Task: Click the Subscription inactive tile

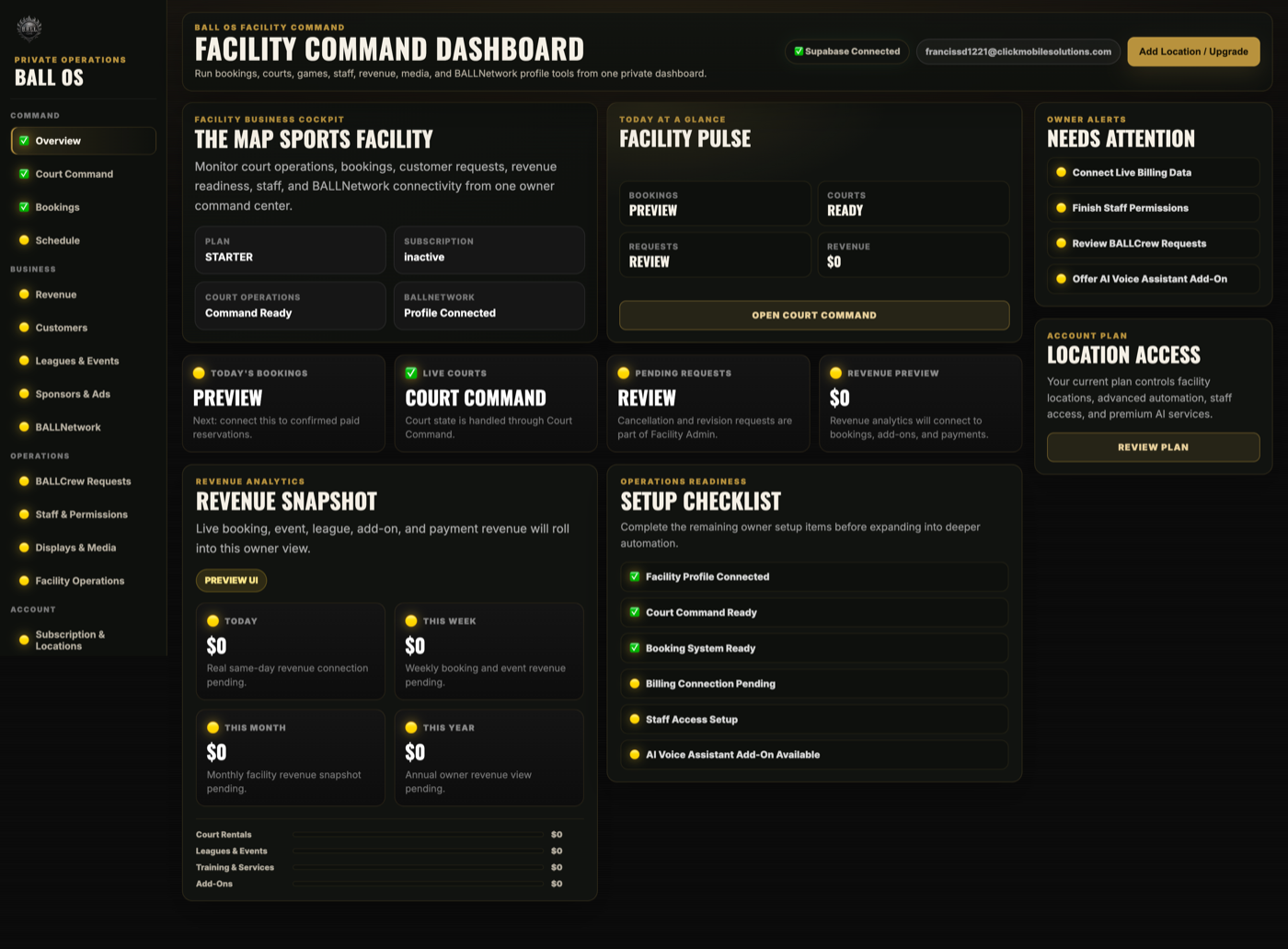Action: [x=489, y=250]
